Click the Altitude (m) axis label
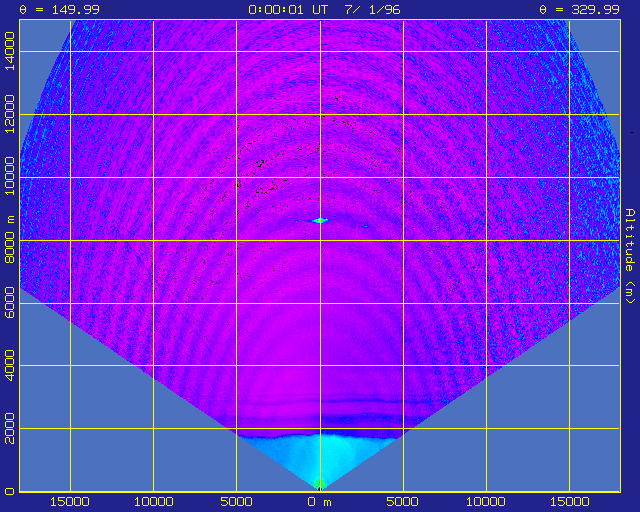This screenshot has height=512, width=640. click(630, 256)
